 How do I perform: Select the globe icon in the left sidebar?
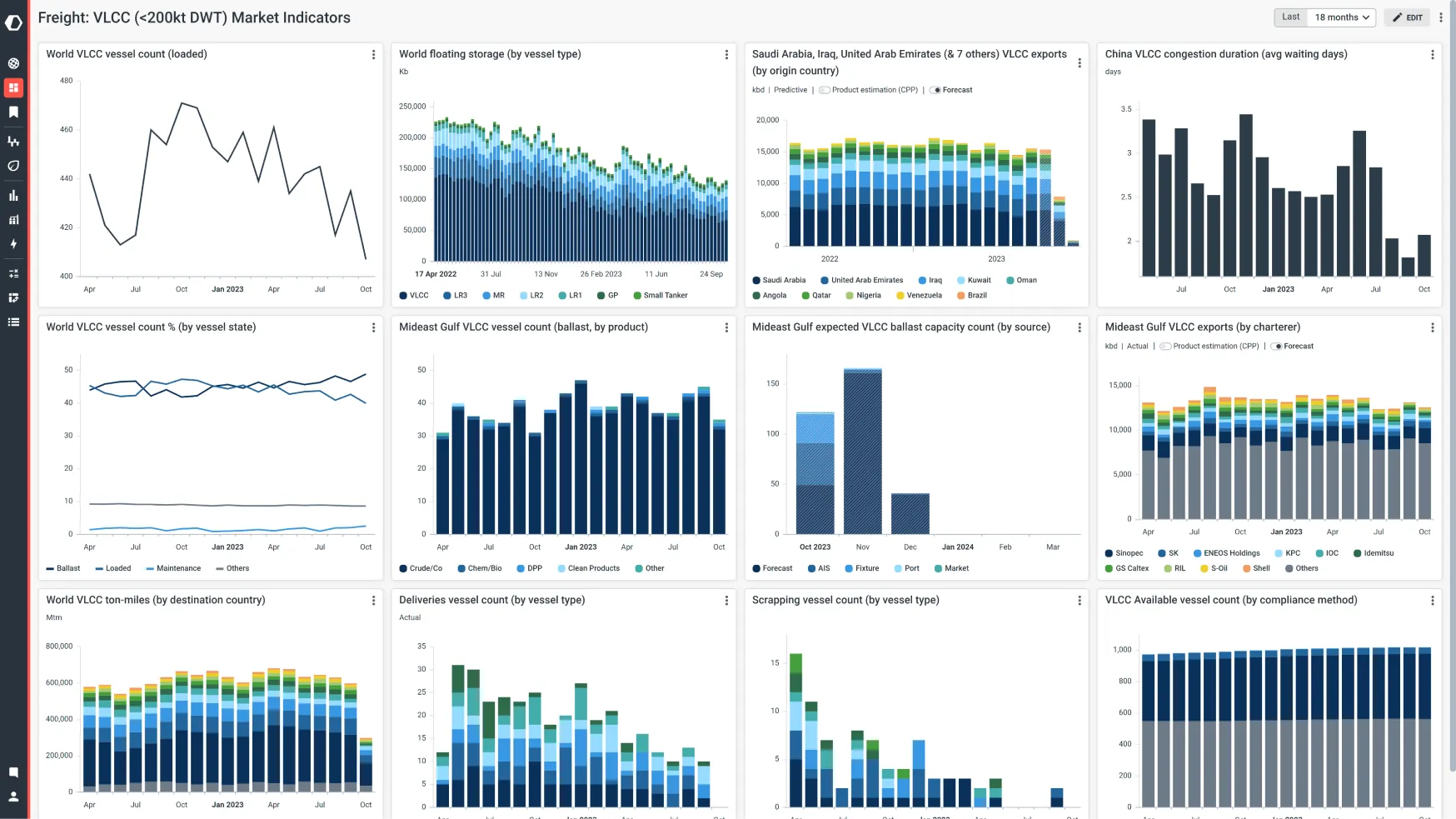pos(13,63)
